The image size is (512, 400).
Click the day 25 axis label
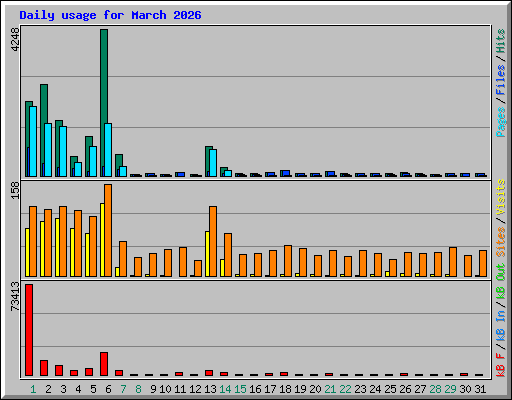click(x=390, y=389)
